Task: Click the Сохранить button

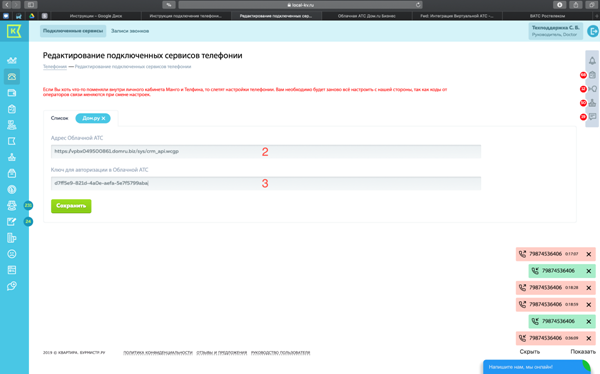Action: tap(71, 206)
